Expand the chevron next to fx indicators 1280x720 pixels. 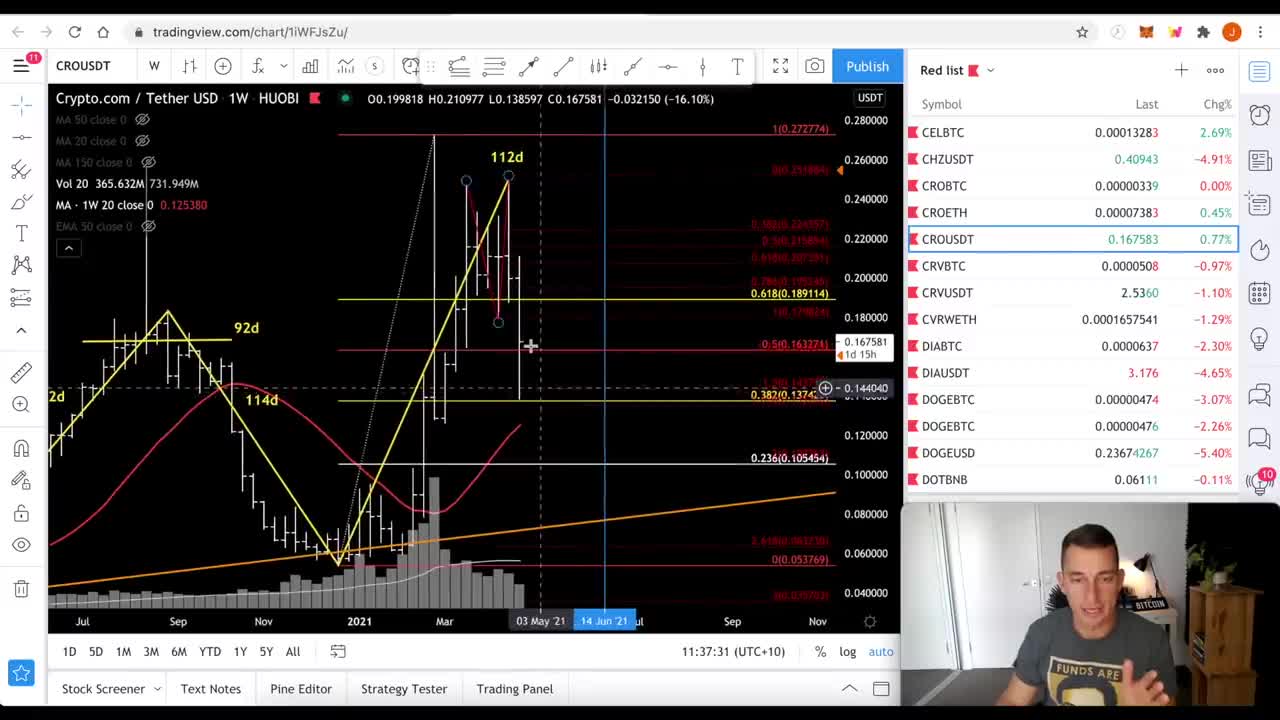pyautogui.click(x=283, y=66)
